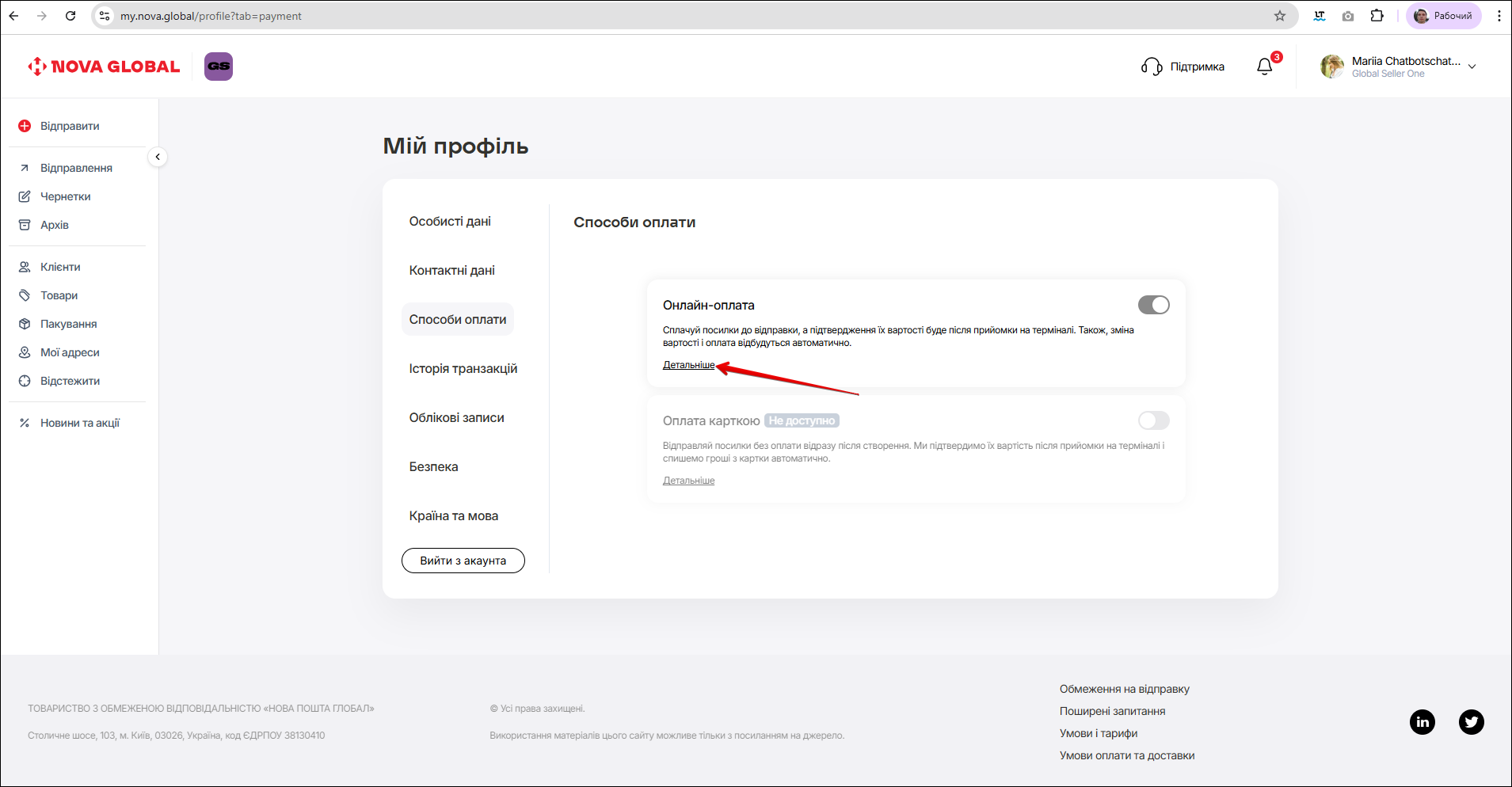Click the site settings icon in address bar
Viewport: 1512px width, 787px height.
tap(105, 16)
